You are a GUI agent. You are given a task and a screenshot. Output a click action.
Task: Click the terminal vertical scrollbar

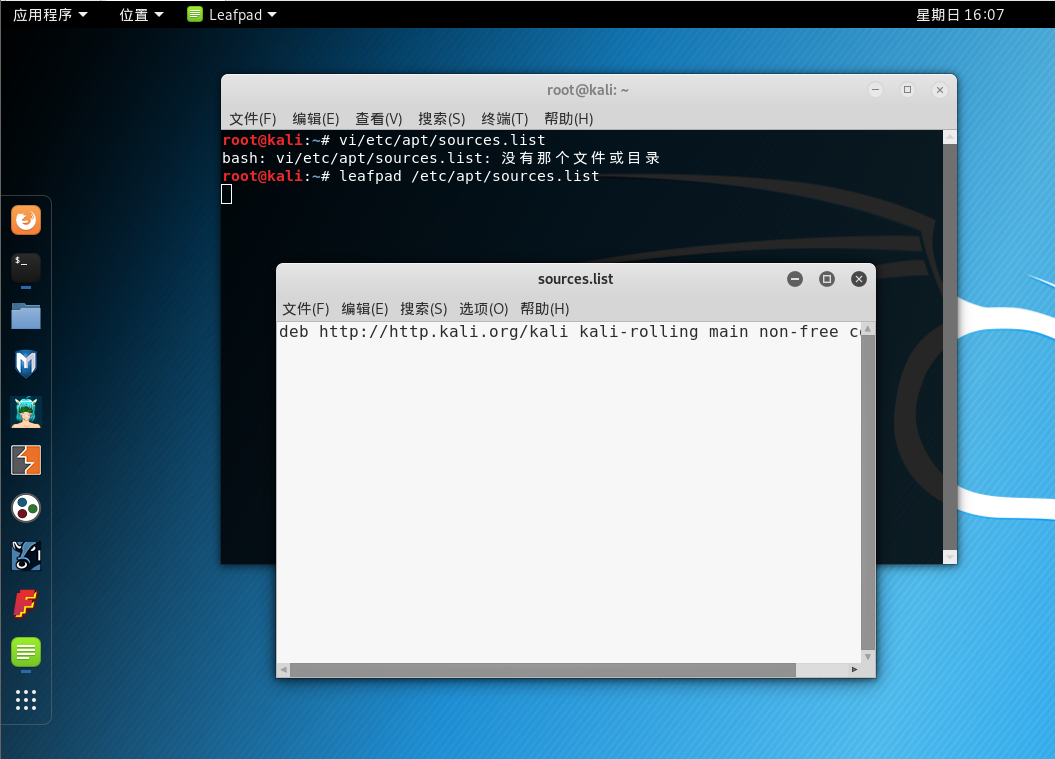point(949,347)
